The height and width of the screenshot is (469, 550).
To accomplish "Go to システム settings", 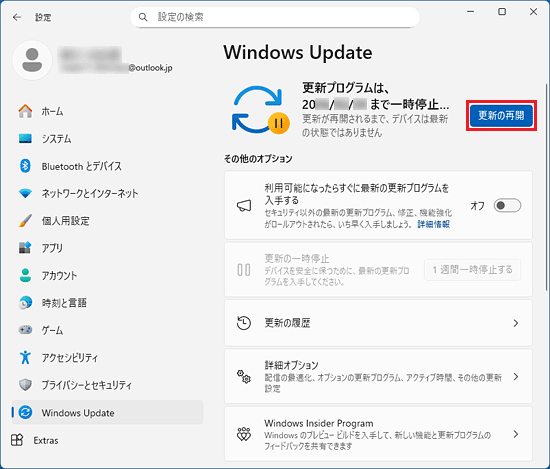I will click(x=107, y=139).
